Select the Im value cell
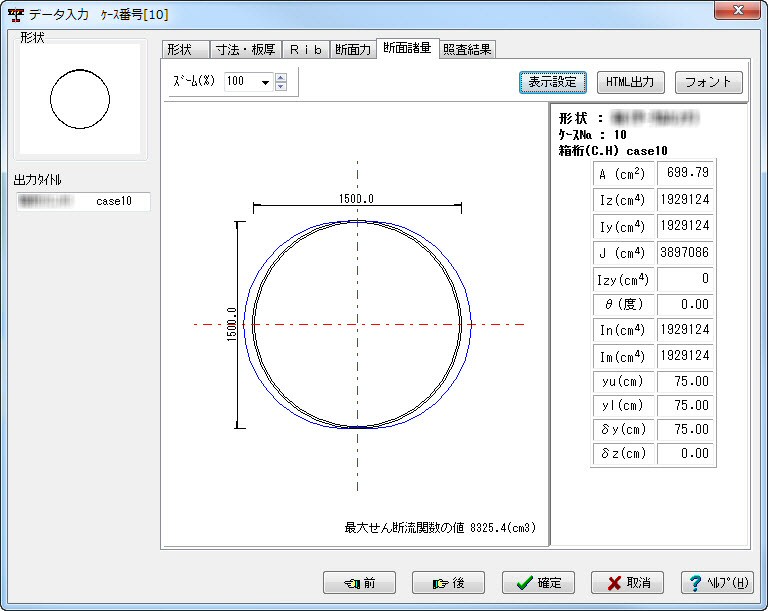Viewport: 768px width, 611px height. 685,356
